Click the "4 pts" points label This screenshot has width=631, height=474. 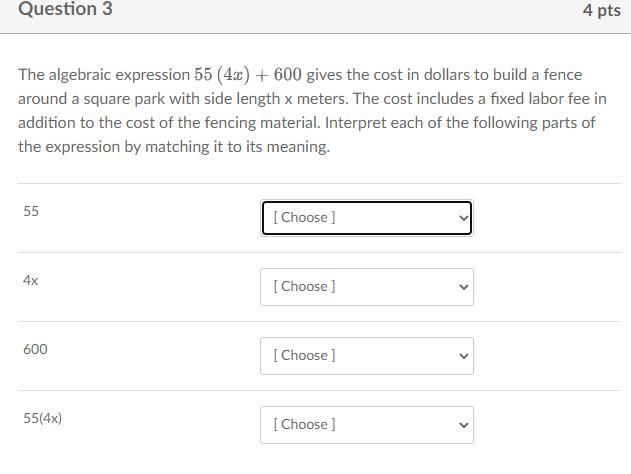(x=601, y=10)
